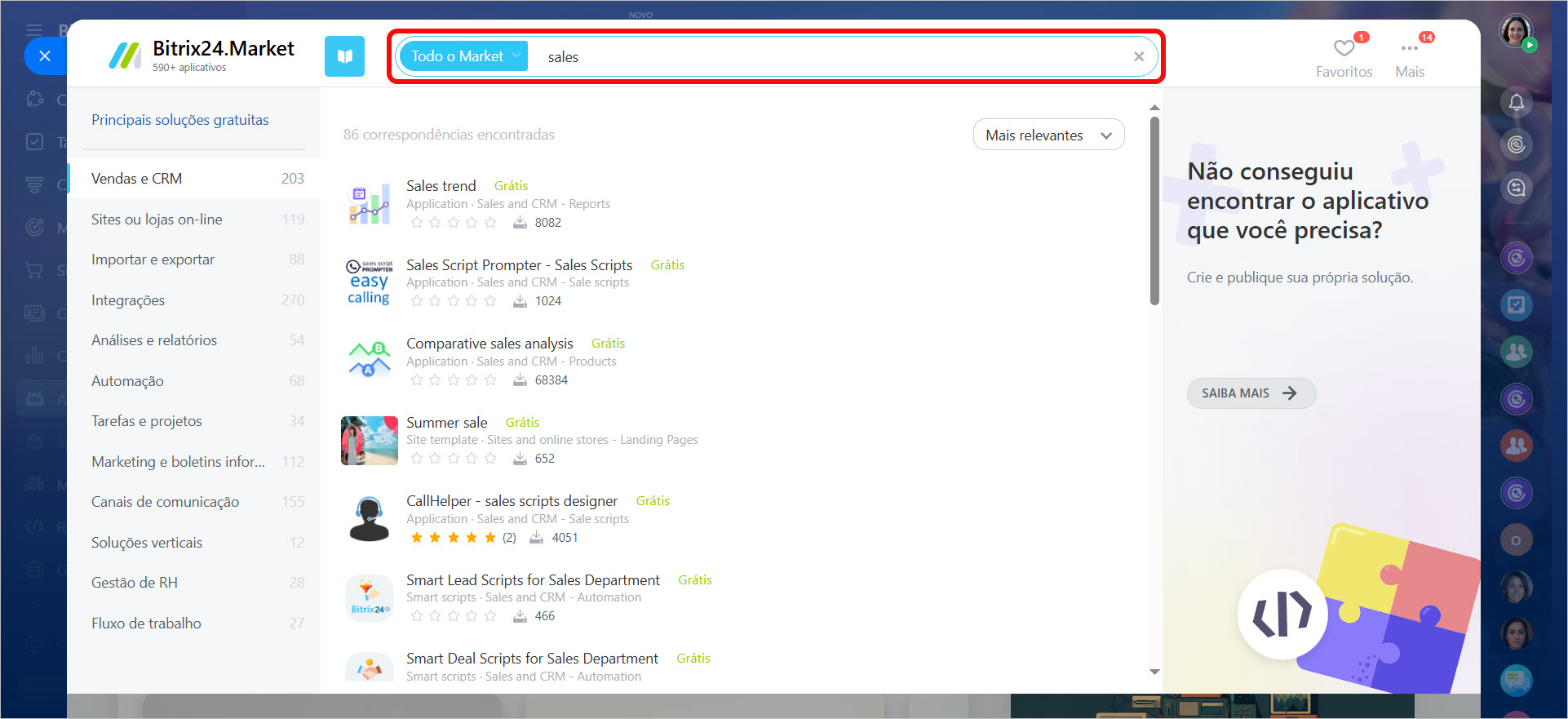1568x719 pixels.
Task: Select Soluções verticais category
Action: [194, 543]
